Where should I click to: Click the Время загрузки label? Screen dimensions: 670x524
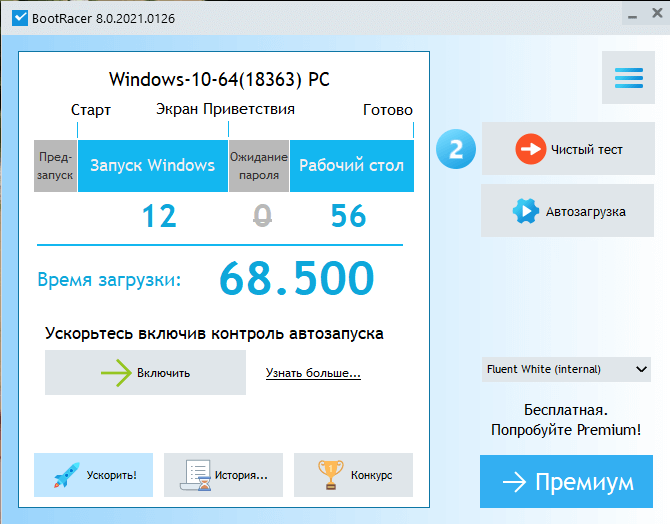coord(109,280)
